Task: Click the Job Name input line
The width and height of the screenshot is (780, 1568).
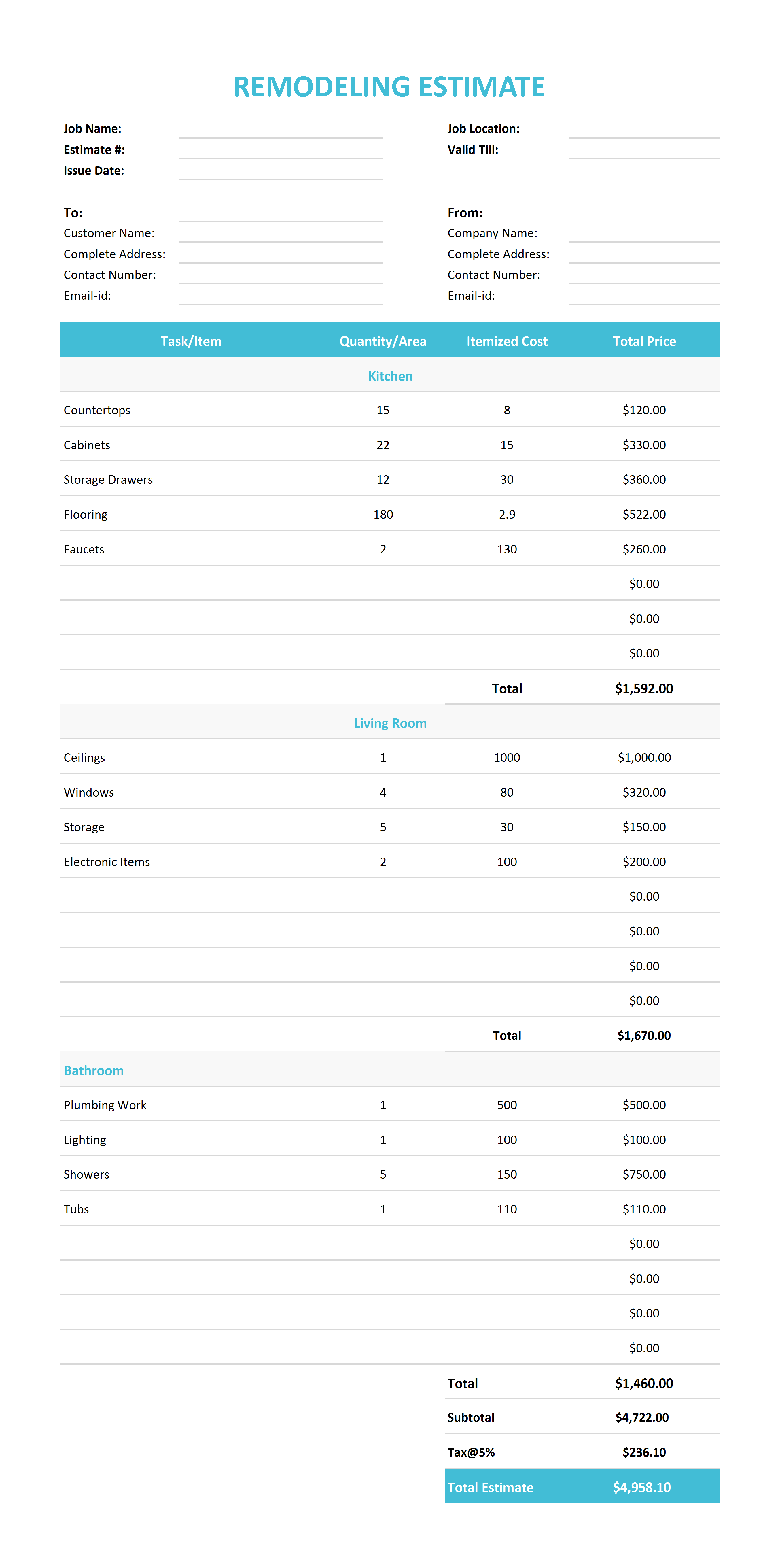Action: point(281,128)
